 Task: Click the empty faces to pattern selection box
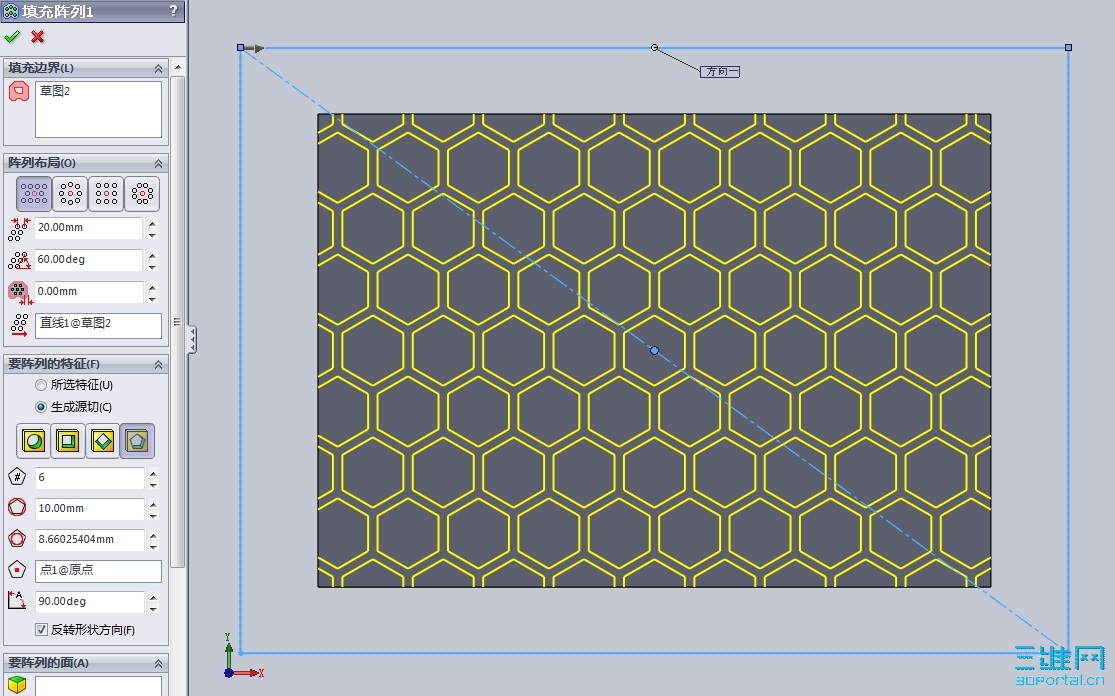(98, 685)
